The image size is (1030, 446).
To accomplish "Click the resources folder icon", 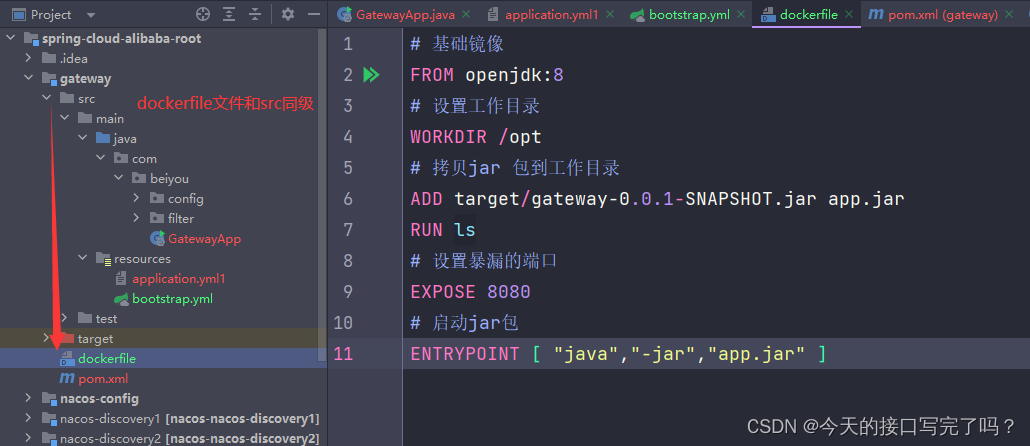I will tap(103, 259).
